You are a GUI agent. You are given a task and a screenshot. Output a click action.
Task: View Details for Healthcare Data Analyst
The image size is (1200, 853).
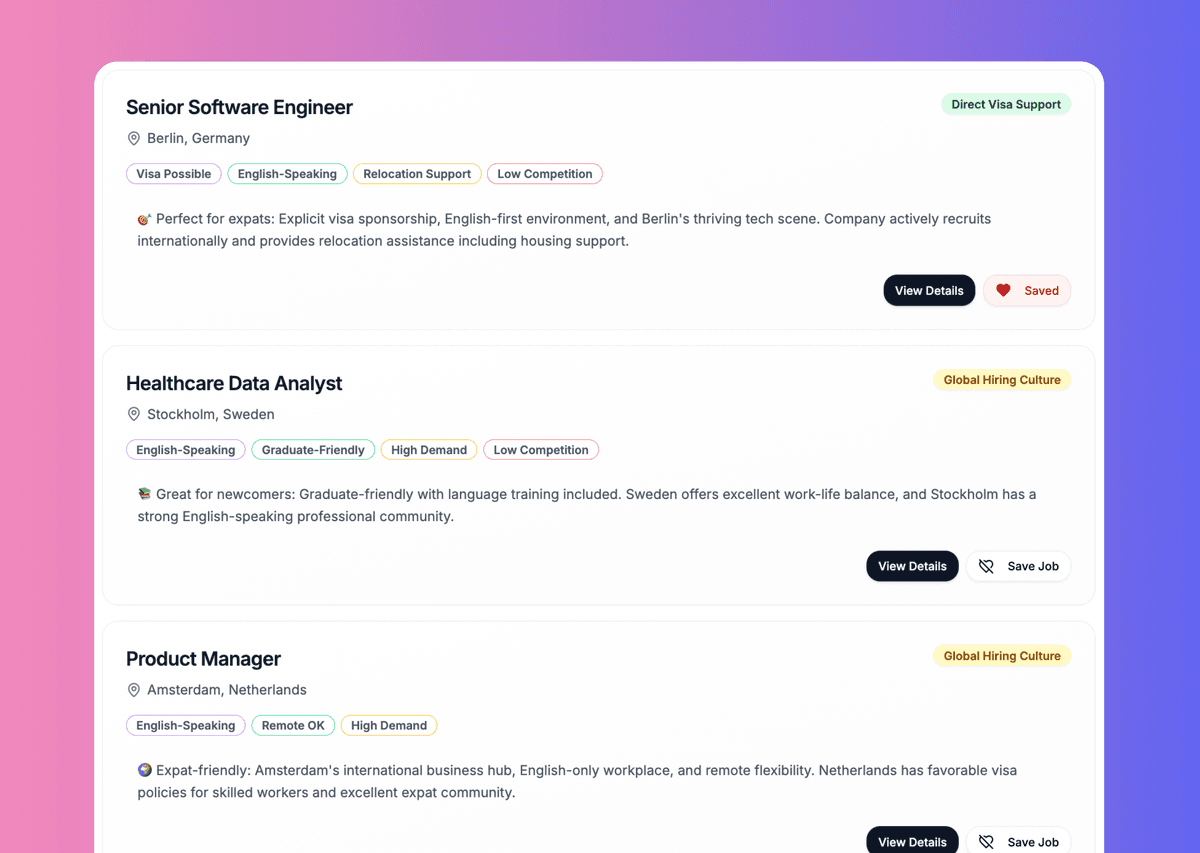click(x=912, y=566)
